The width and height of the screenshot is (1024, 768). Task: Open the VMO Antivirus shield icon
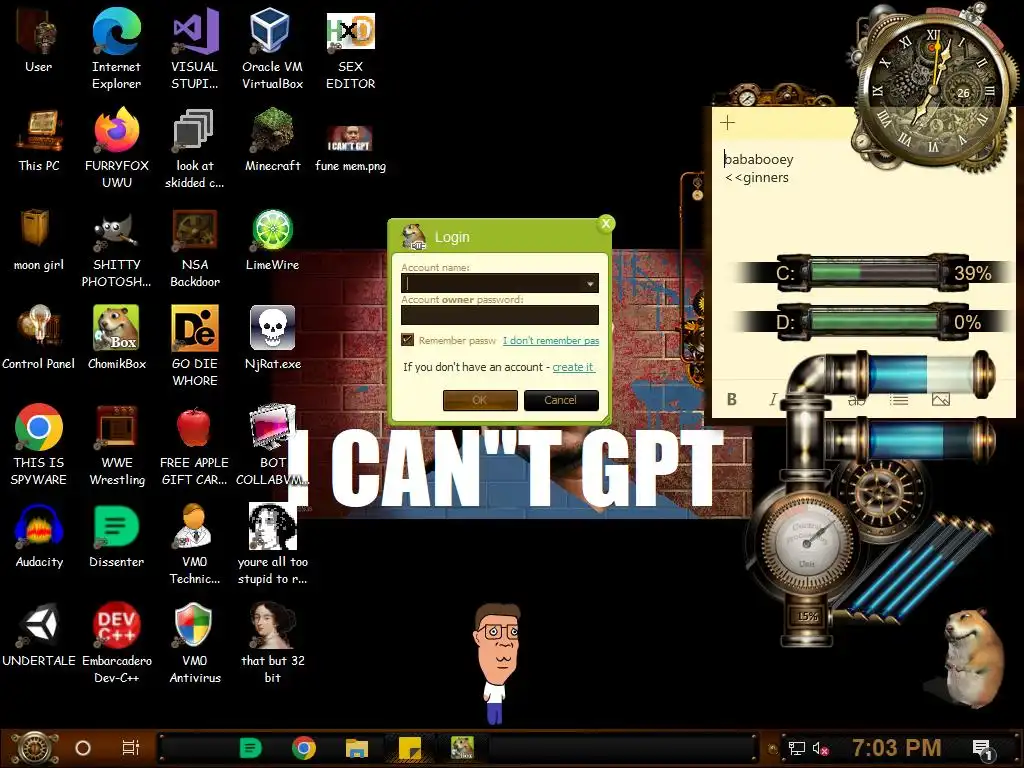195,643
